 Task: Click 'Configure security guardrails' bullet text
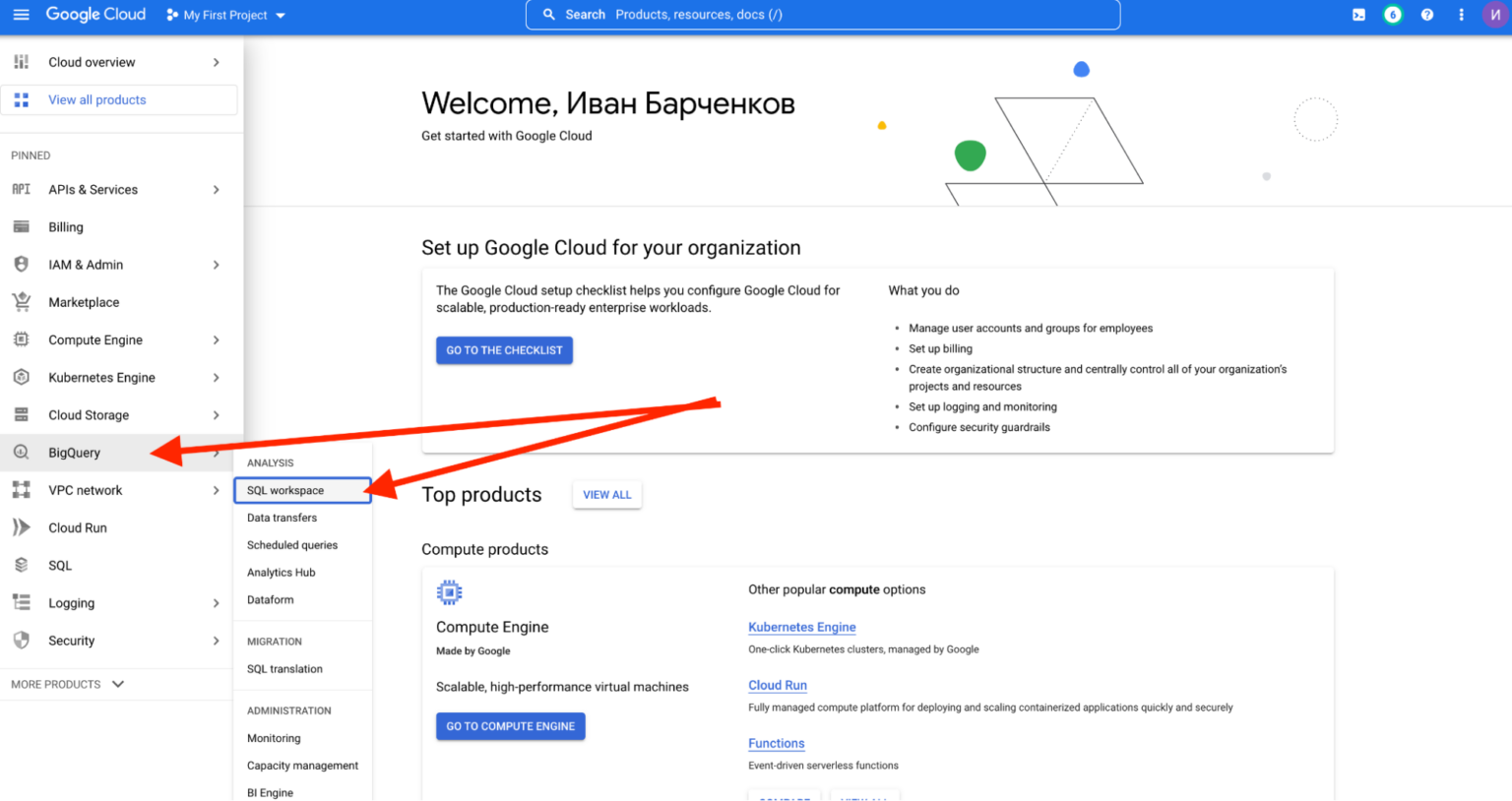point(979,427)
